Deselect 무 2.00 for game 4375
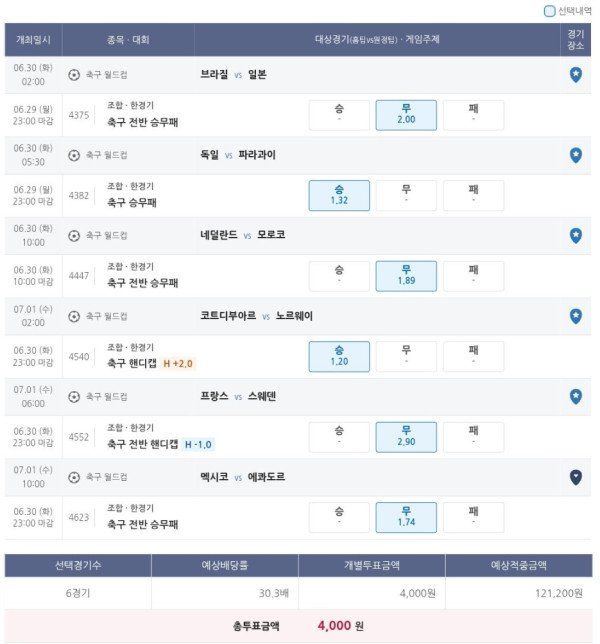The height and width of the screenshot is (644, 600). point(406,115)
